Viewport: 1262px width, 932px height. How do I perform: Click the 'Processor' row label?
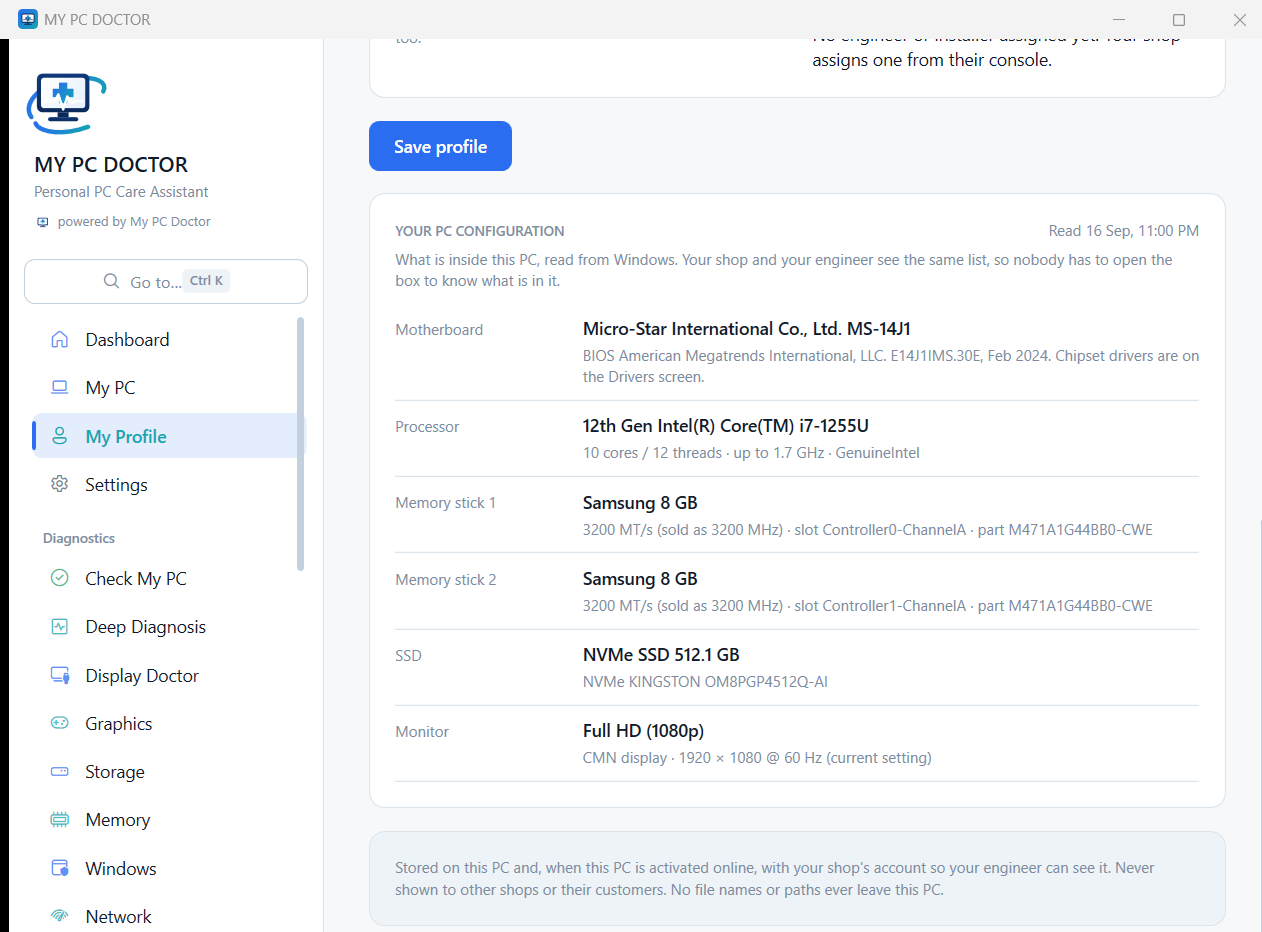click(x=427, y=427)
